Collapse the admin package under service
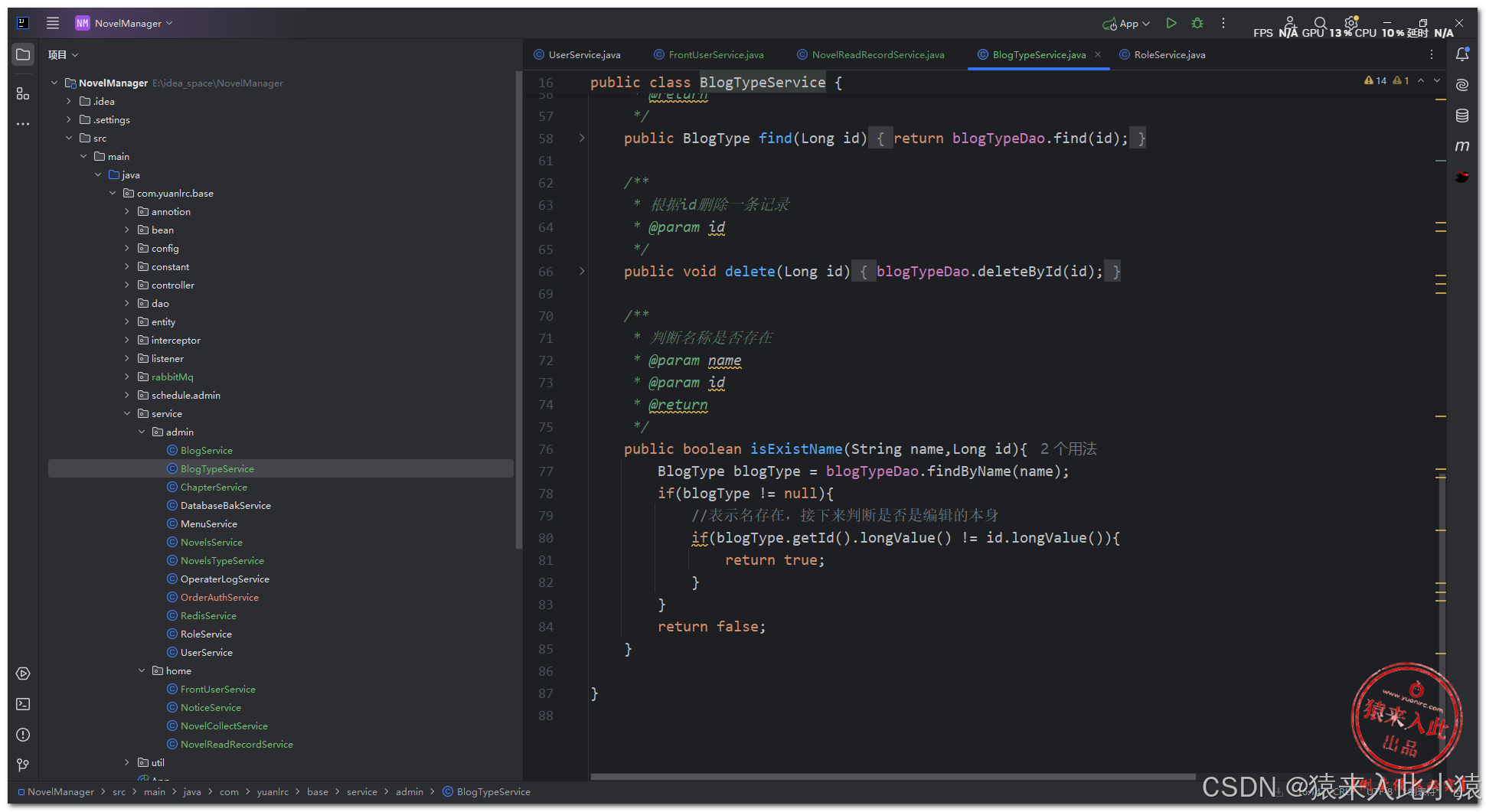Viewport: 1486px width, 812px height. [142, 432]
